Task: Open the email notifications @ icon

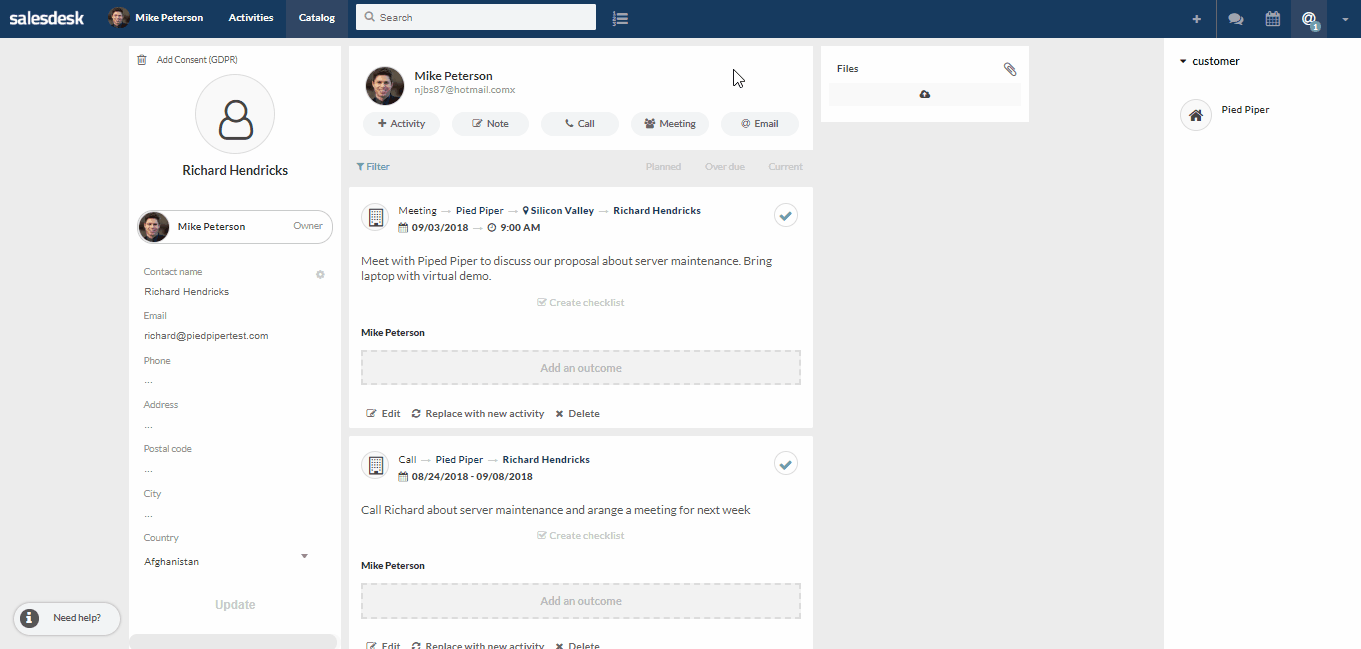Action: coord(1308,19)
